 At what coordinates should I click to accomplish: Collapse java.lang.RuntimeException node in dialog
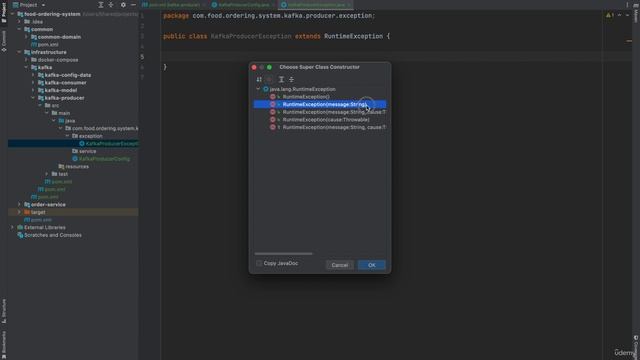[x=258, y=89]
